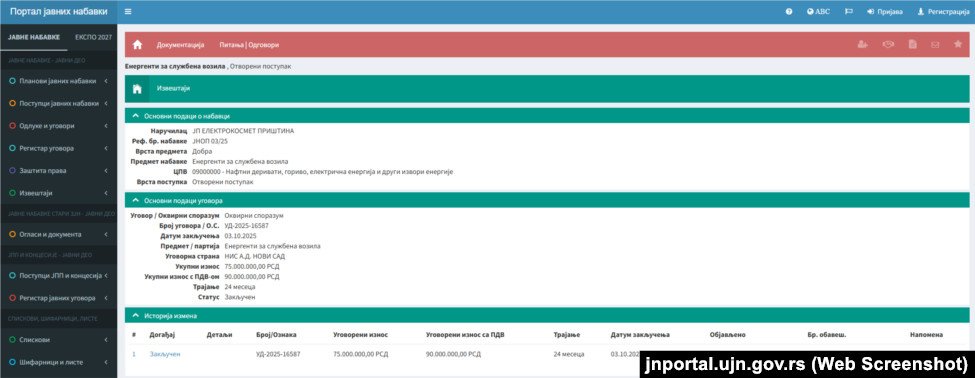Open the help question mark icon

point(789,12)
